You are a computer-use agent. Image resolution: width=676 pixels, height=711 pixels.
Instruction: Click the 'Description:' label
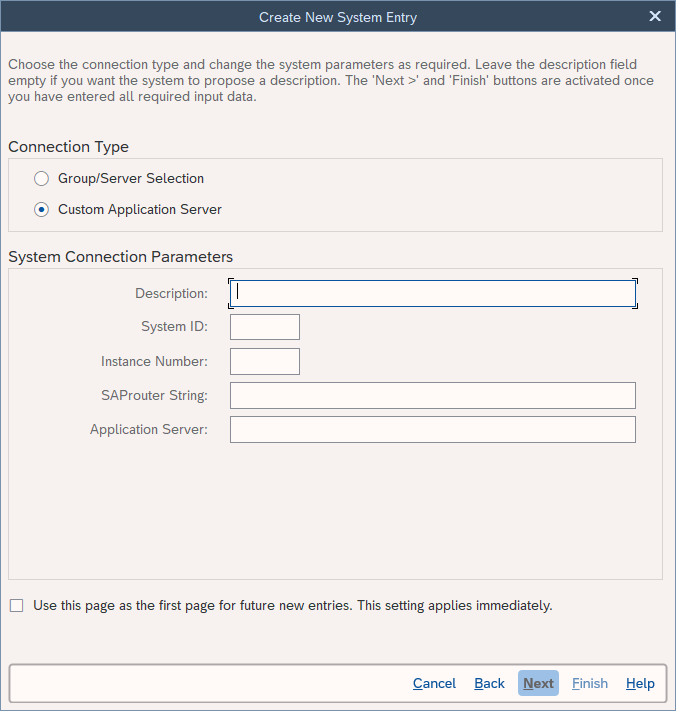[171, 293]
